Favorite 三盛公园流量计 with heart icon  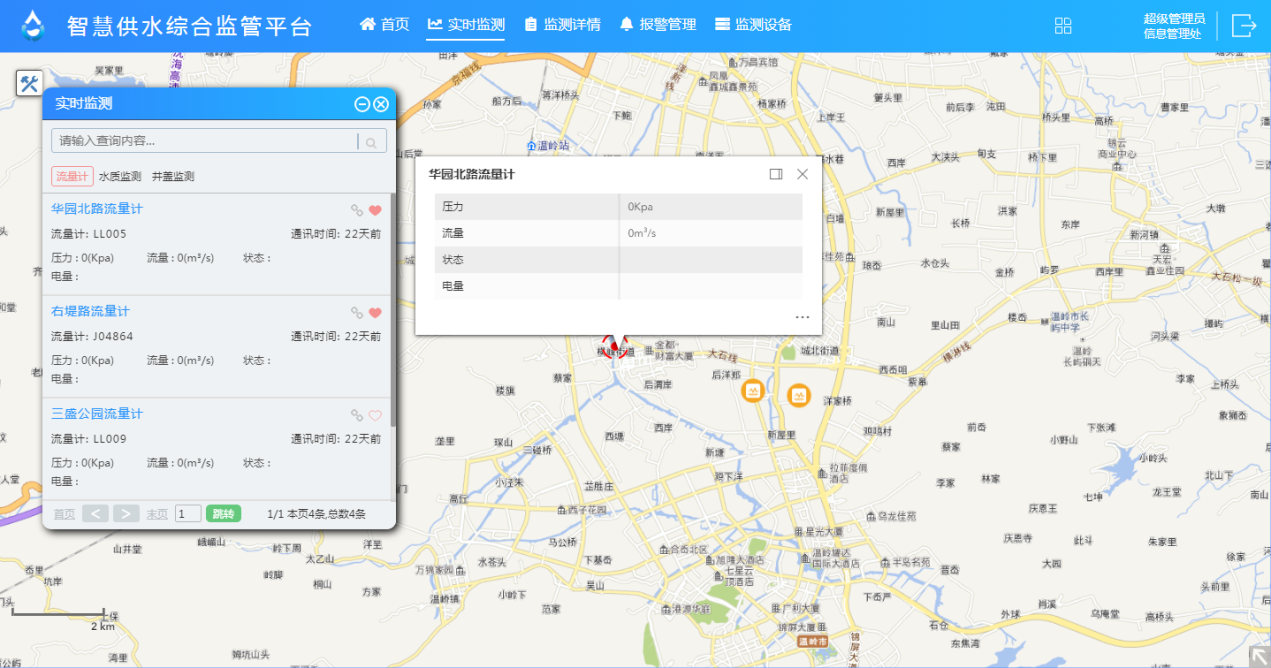[375, 415]
